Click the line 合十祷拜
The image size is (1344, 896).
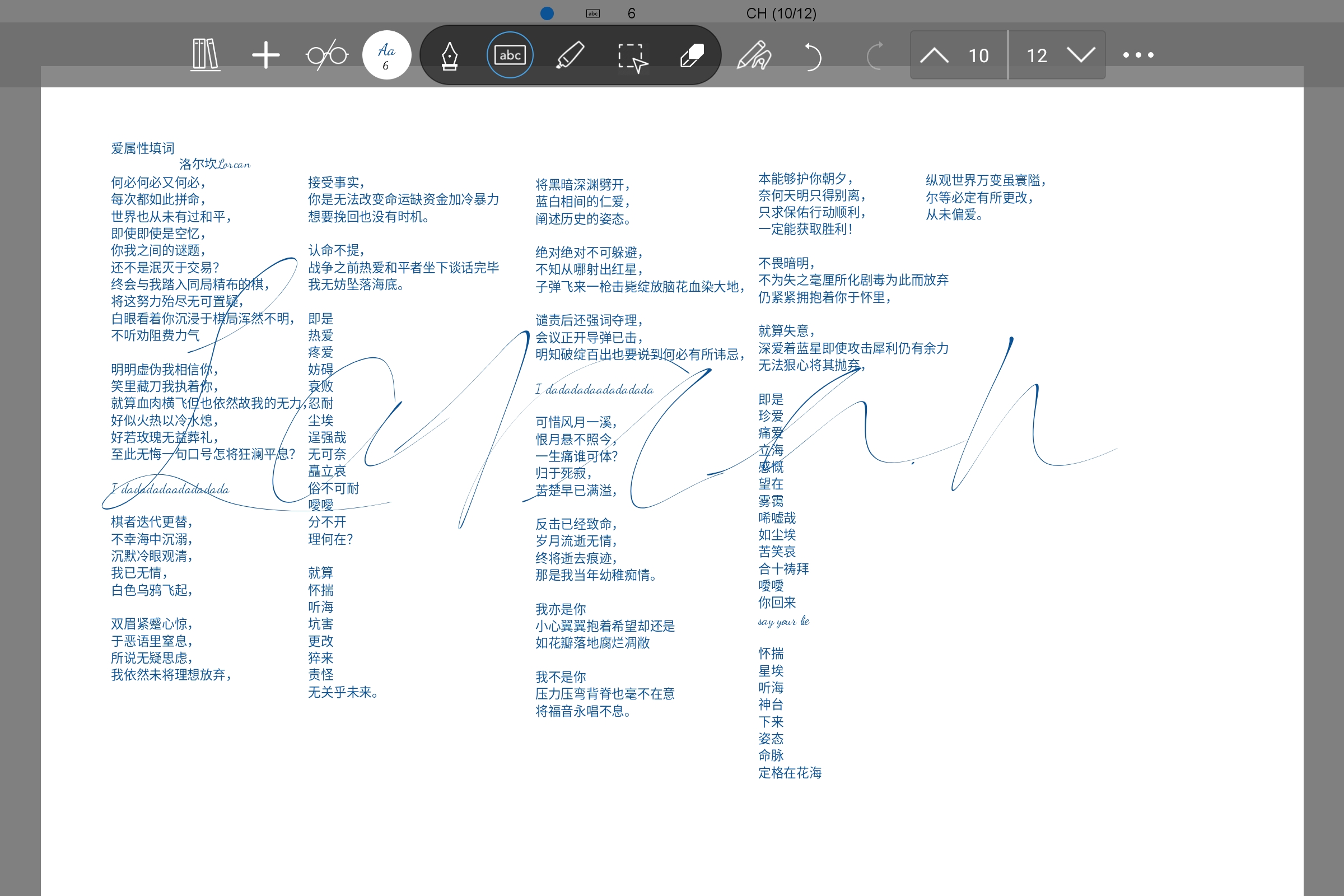point(783,568)
